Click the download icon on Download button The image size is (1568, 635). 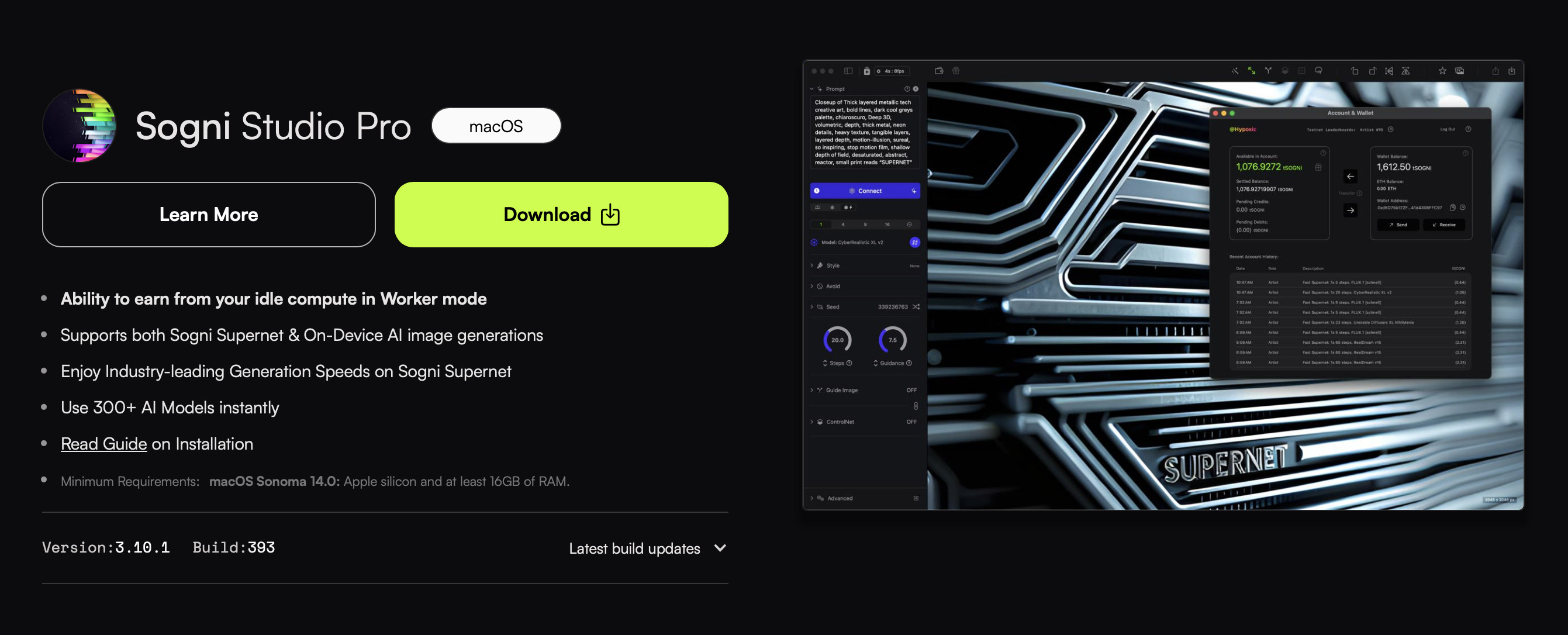click(x=610, y=215)
